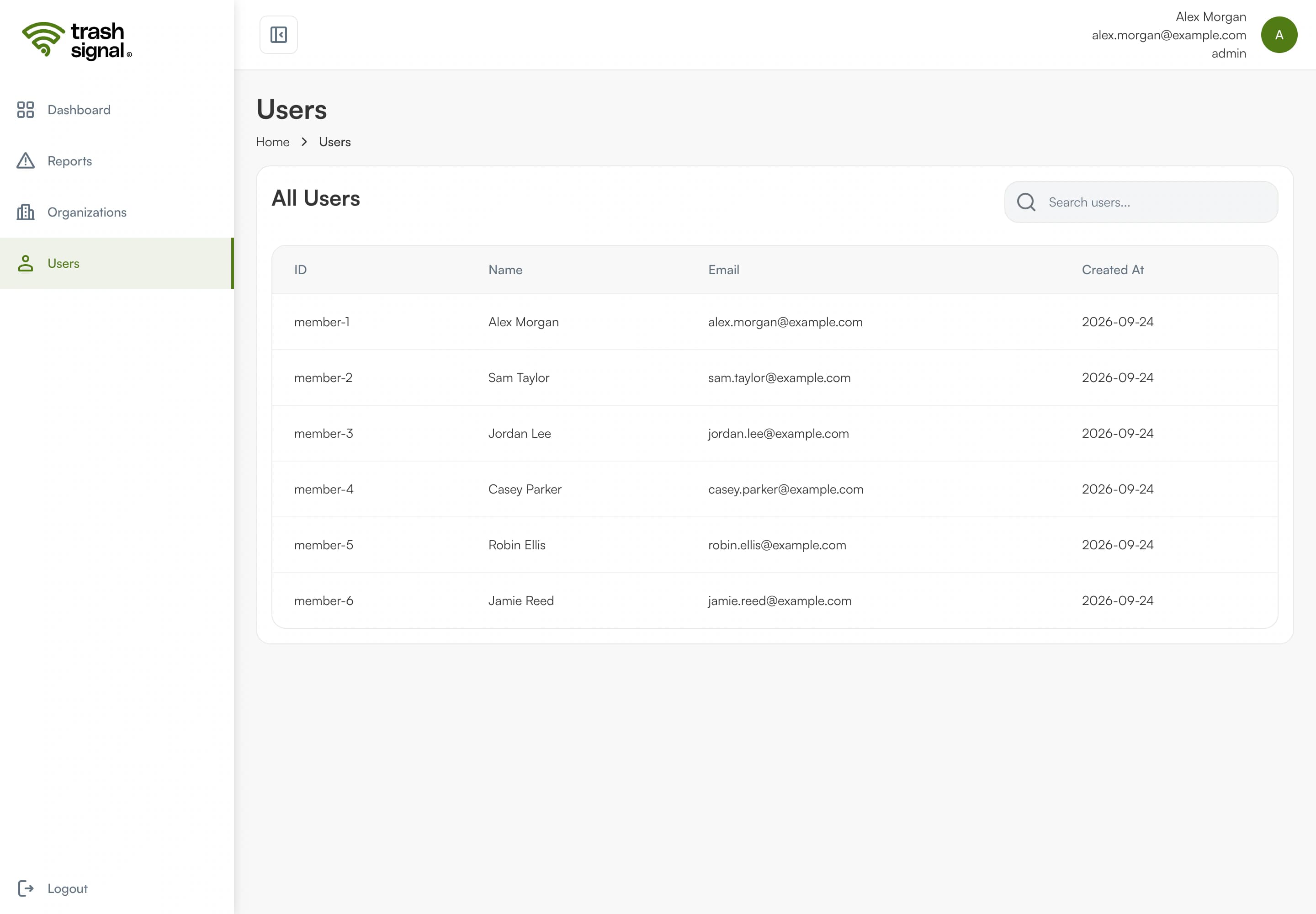Click the member-6 row's created date

point(1117,601)
